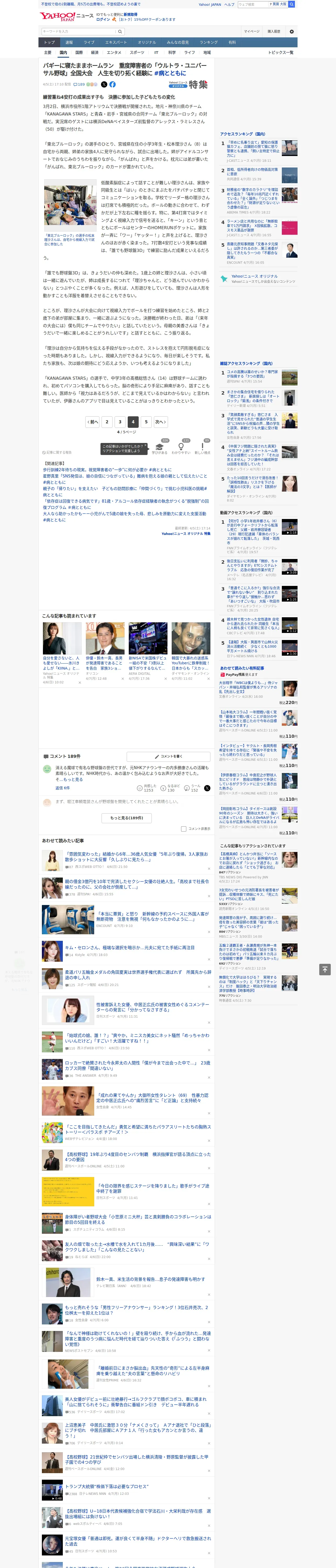Expand the 返信 6件 replies
This screenshot has width=336, height=1568.
pyautogui.click(x=62, y=788)
